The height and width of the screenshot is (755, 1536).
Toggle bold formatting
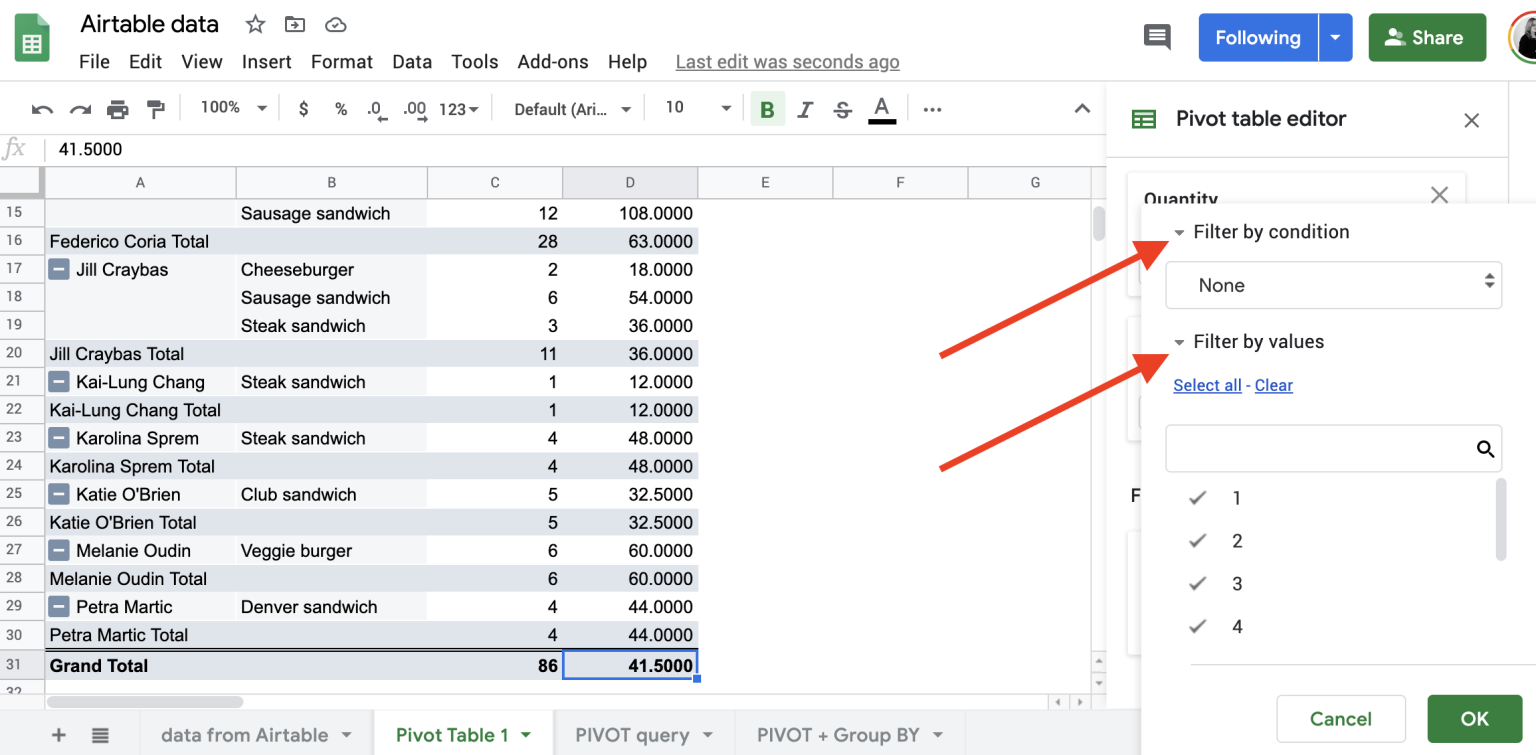(766, 109)
